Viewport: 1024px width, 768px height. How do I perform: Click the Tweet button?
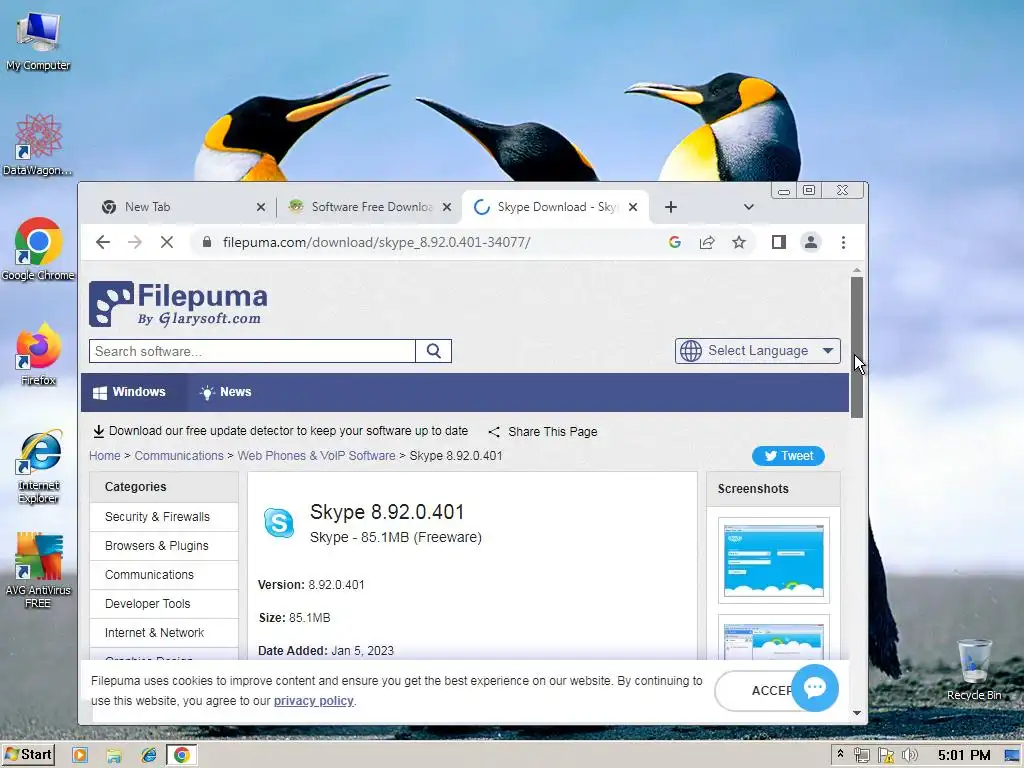(x=788, y=456)
